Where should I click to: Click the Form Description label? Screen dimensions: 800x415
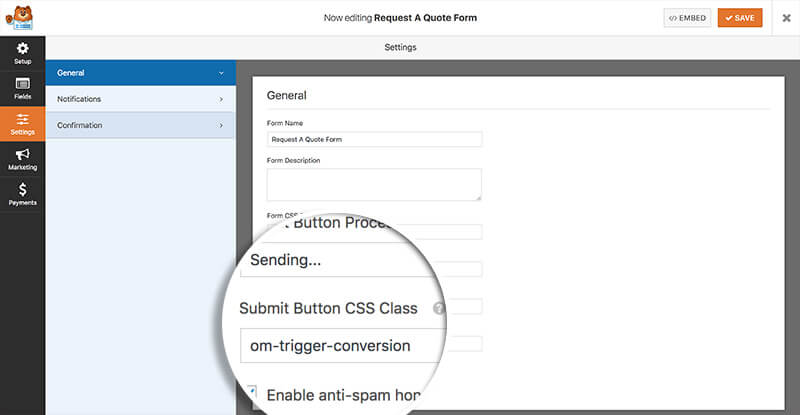point(293,160)
